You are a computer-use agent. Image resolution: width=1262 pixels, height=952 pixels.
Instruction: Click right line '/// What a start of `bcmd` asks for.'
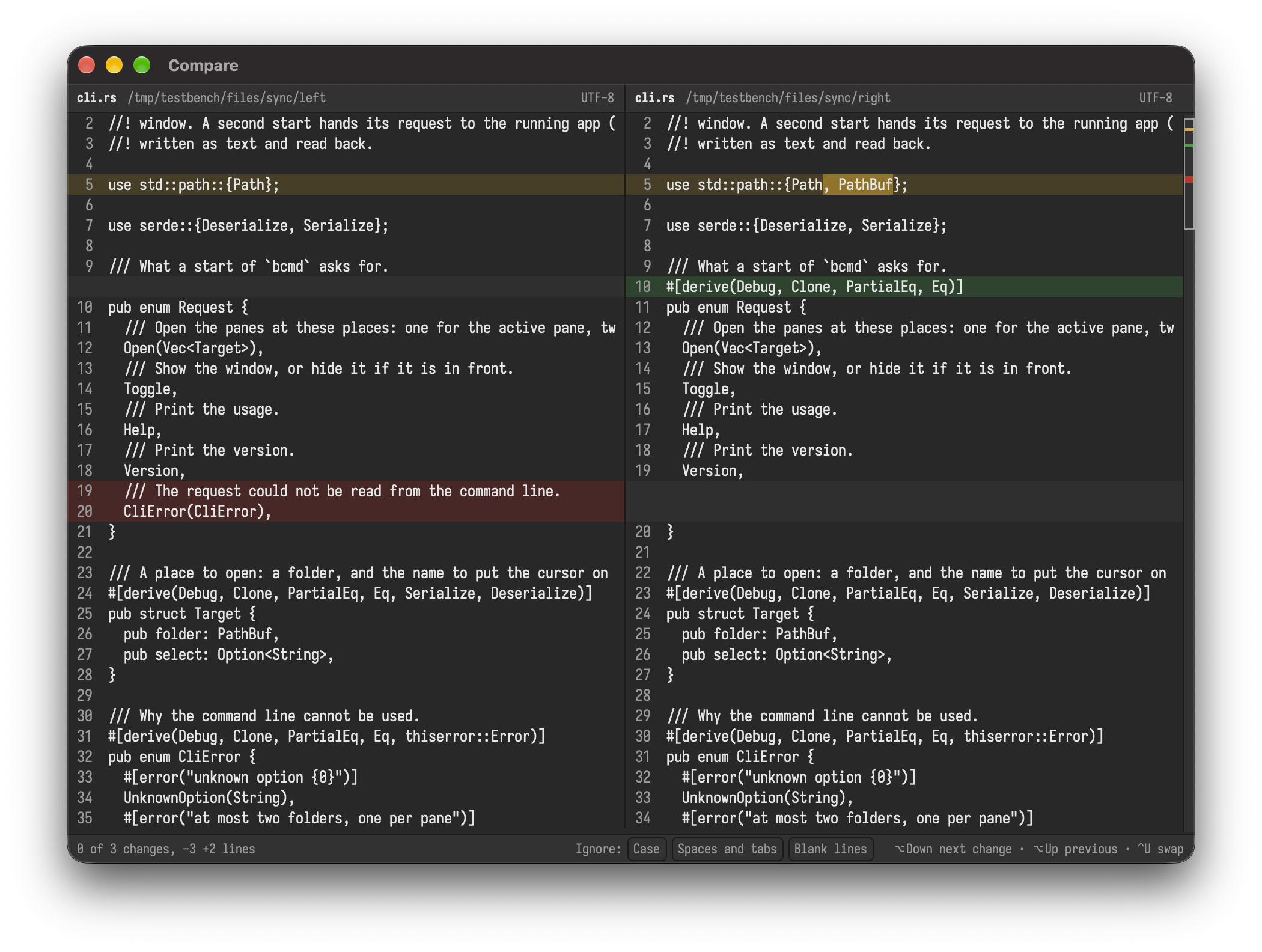coord(806,266)
